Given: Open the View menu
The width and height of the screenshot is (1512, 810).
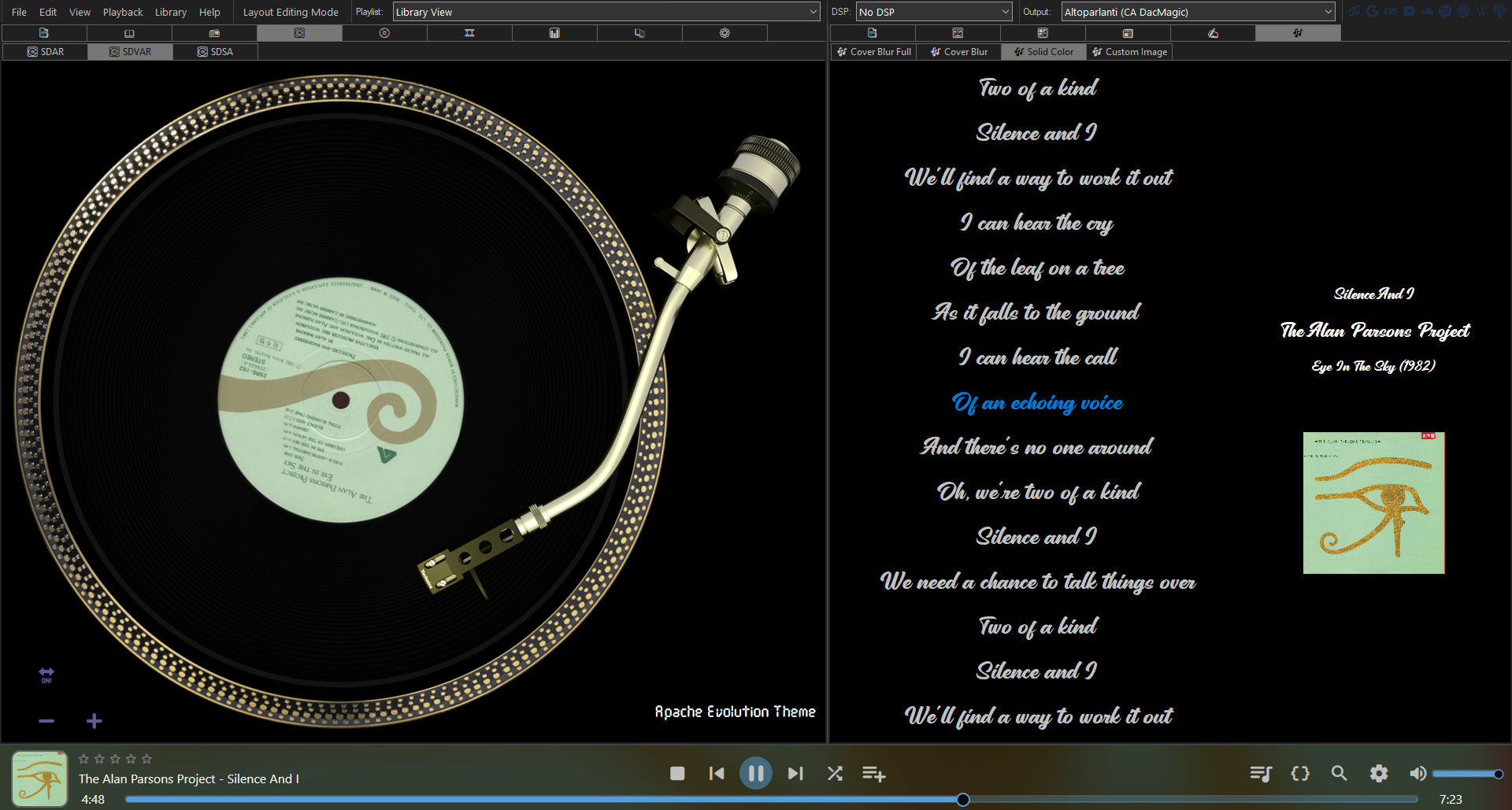Looking at the screenshot, I should (x=80, y=12).
